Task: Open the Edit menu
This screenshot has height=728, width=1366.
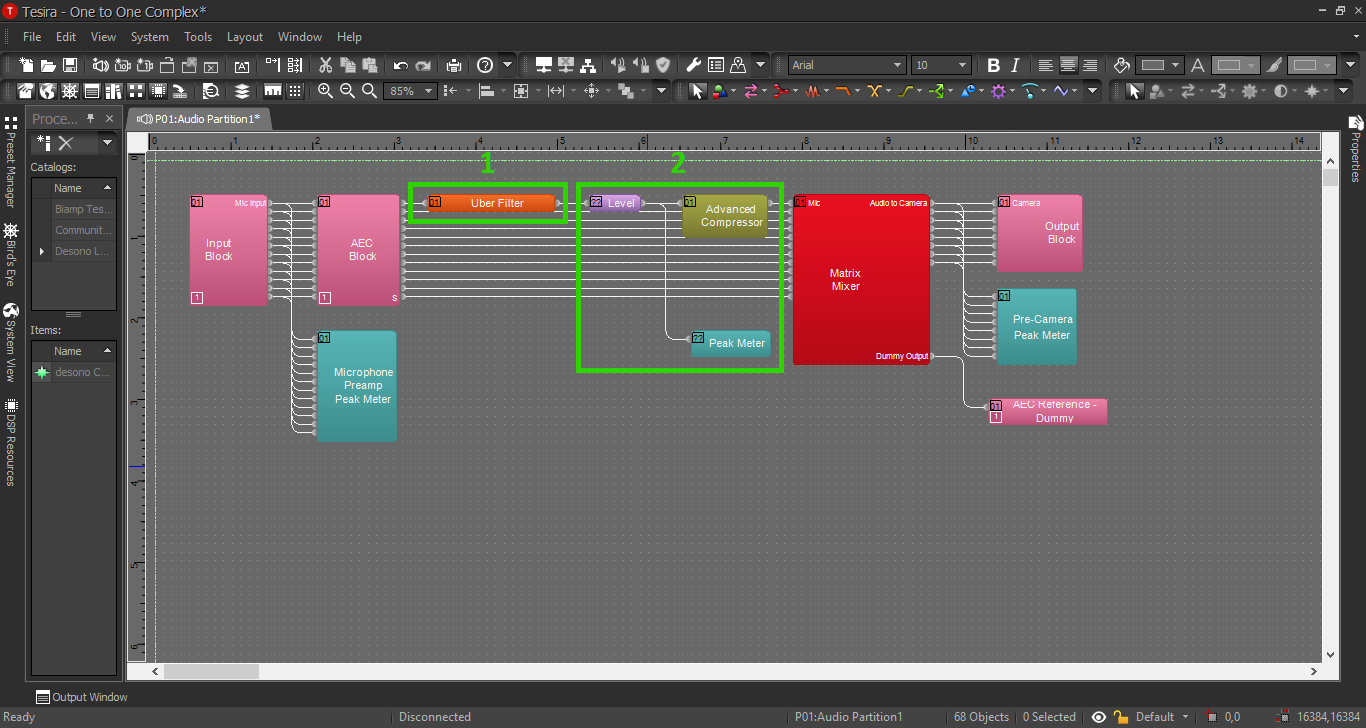Action: point(66,36)
